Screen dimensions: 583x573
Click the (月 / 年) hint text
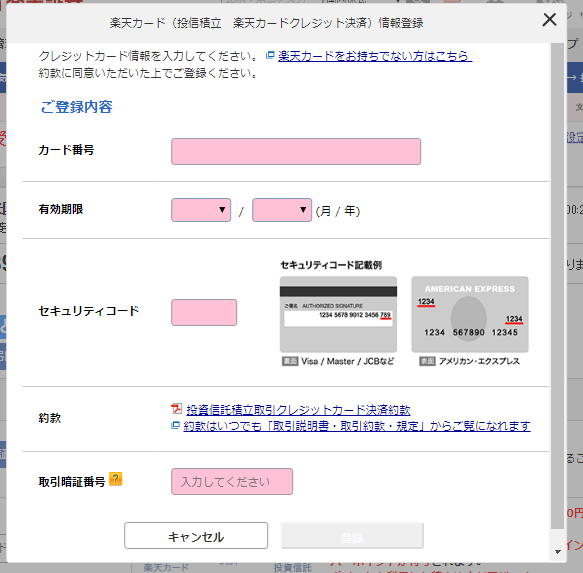point(338,211)
